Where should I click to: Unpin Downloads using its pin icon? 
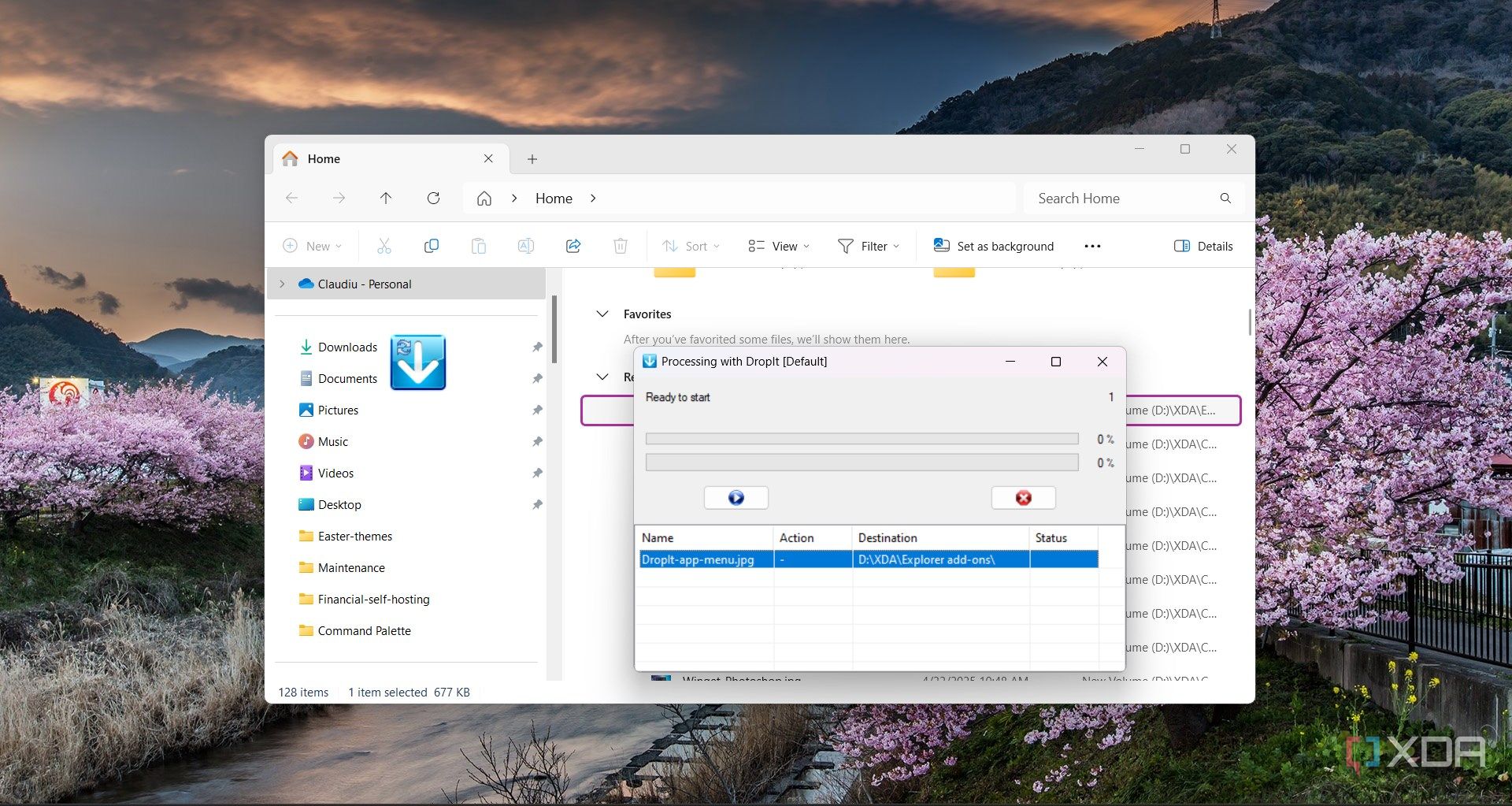click(537, 347)
